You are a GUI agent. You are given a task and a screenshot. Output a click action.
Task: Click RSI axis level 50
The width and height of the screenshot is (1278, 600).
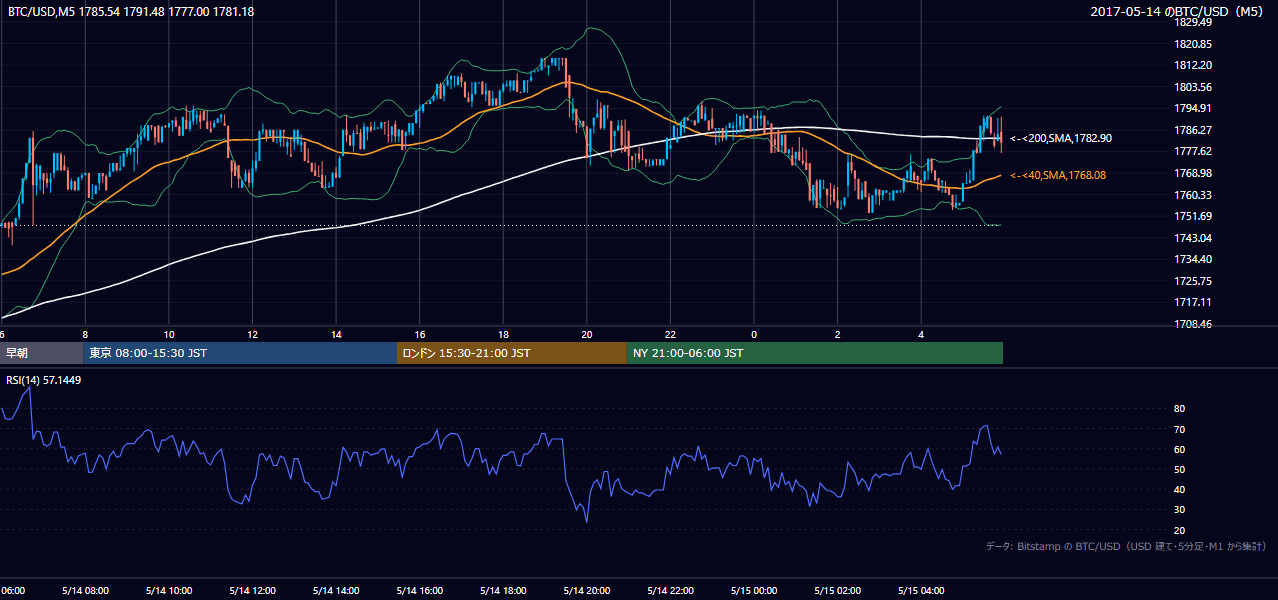[1179, 469]
